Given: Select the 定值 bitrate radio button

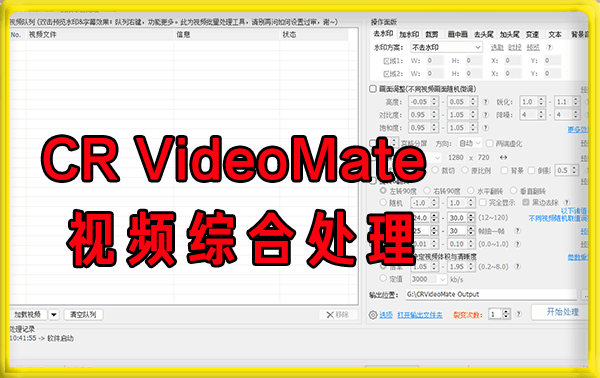Looking at the screenshot, I should [383, 279].
